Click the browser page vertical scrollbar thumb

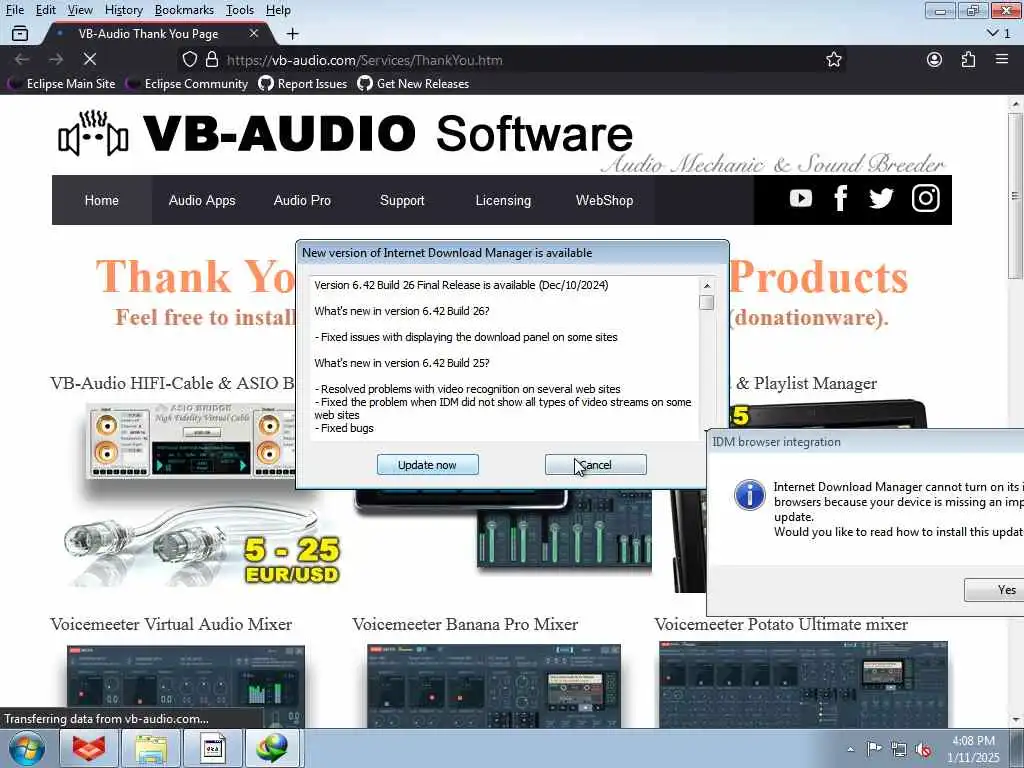click(1015, 196)
